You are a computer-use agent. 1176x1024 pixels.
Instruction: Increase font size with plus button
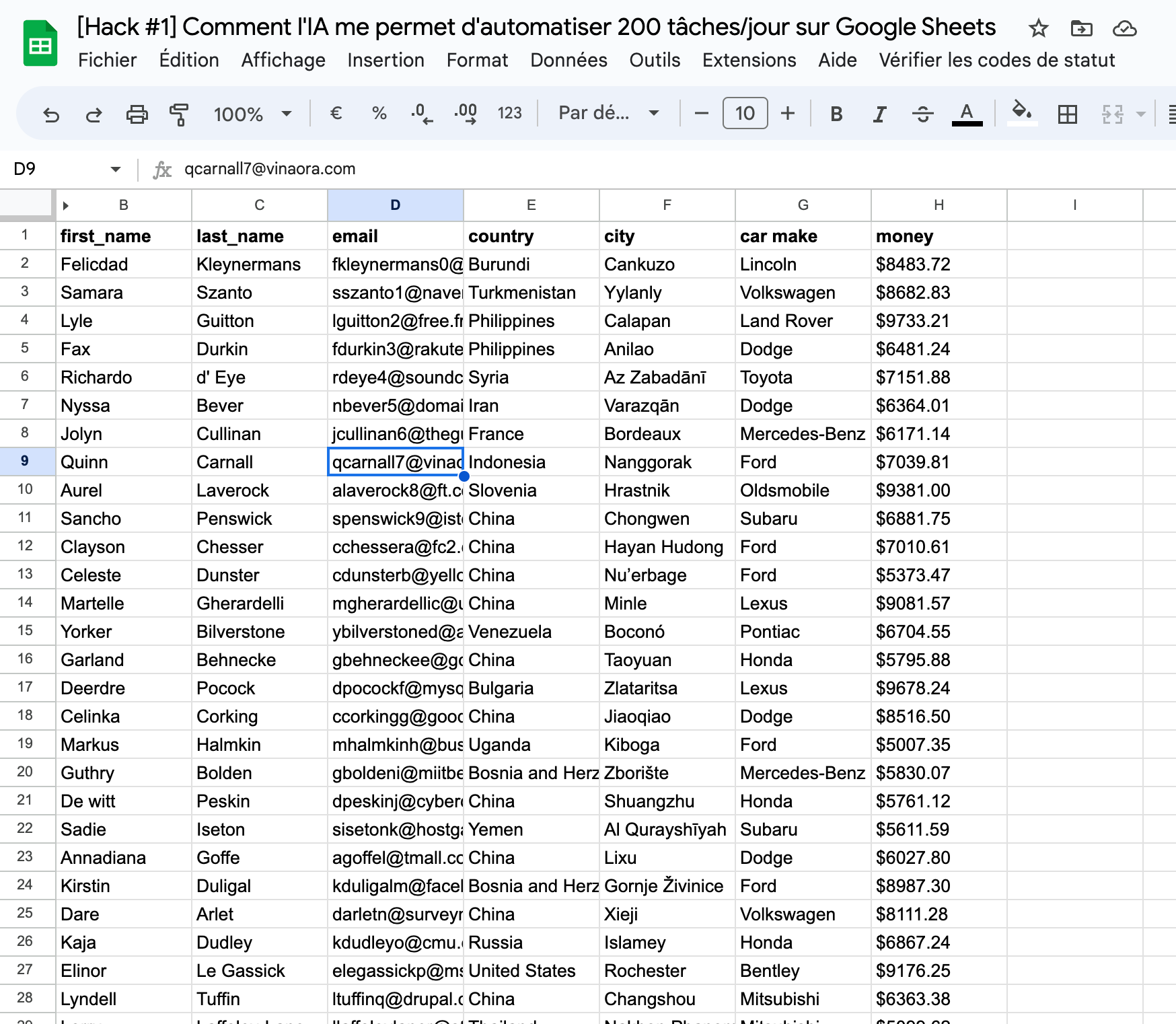click(787, 113)
